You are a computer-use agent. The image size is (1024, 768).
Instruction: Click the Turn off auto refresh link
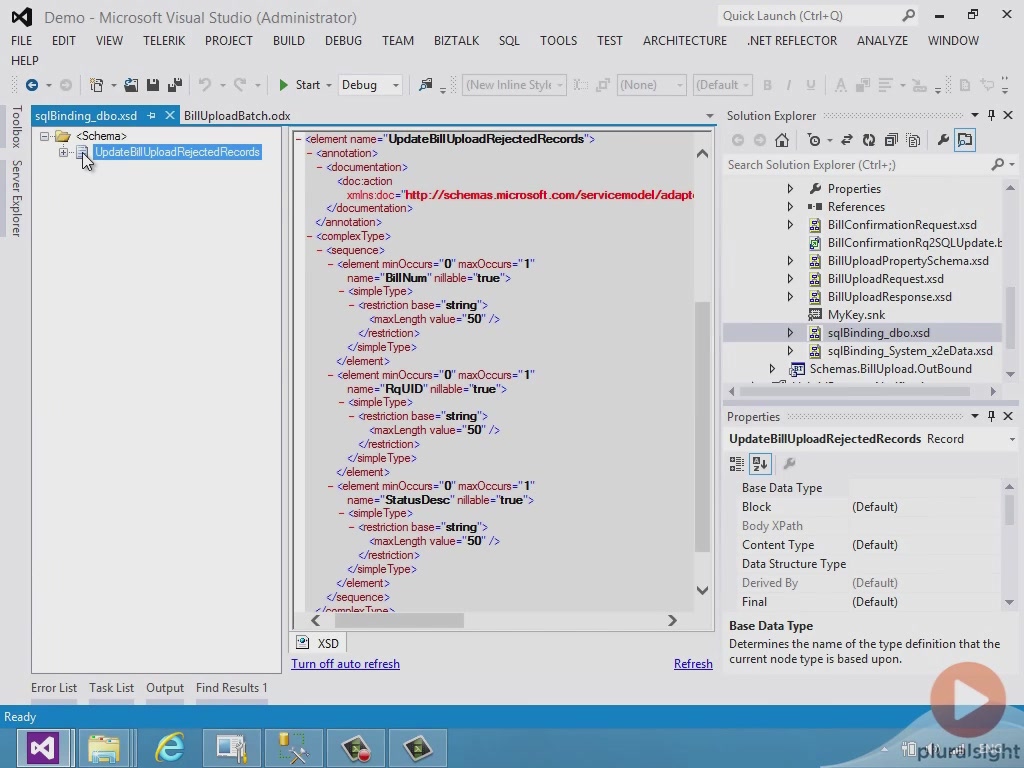click(345, 664)
